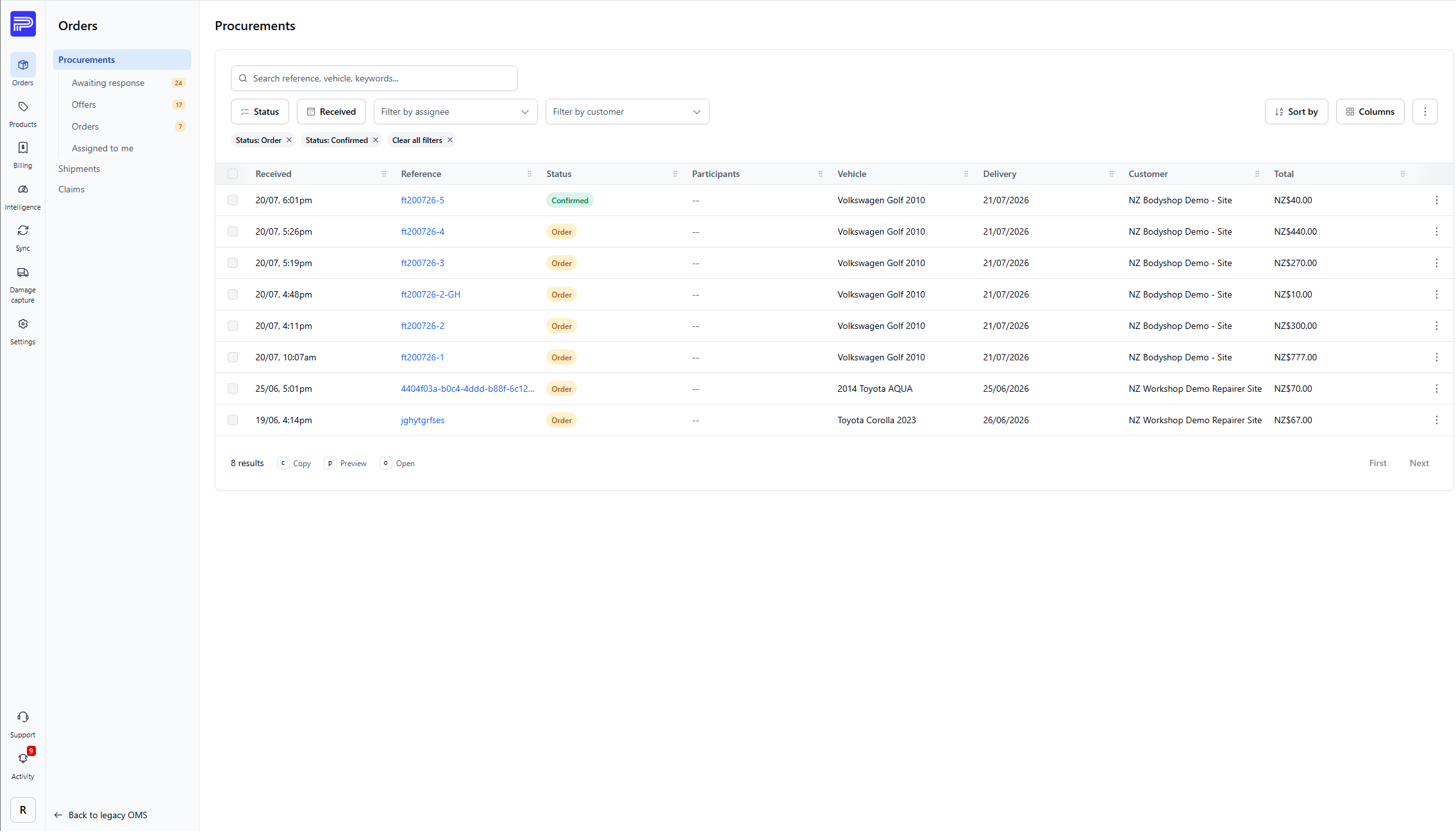Image resolution: width=1456 pixels, height=840 pixels.
Task: Expand the Filter by customer dropdown
Action: 627,112
